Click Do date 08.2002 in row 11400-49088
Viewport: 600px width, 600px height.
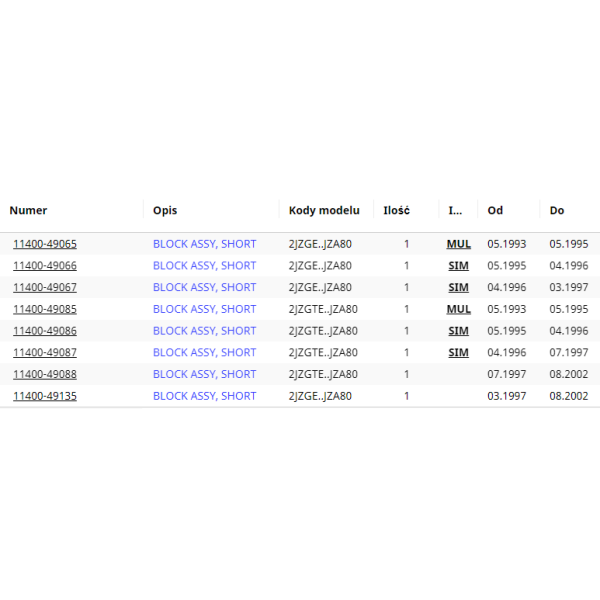(569, 374)
